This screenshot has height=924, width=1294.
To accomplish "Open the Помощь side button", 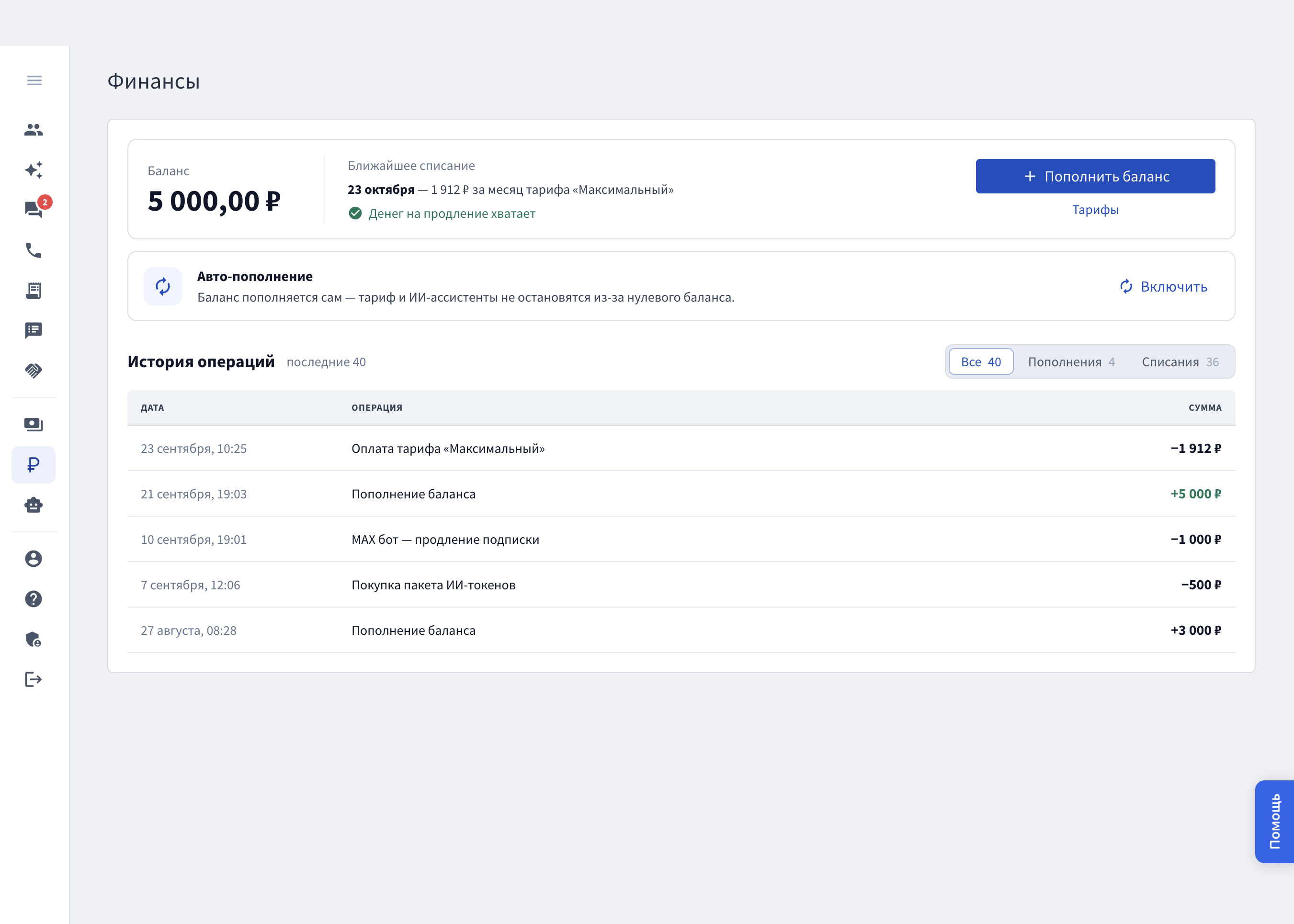I will click(1275, 822).
